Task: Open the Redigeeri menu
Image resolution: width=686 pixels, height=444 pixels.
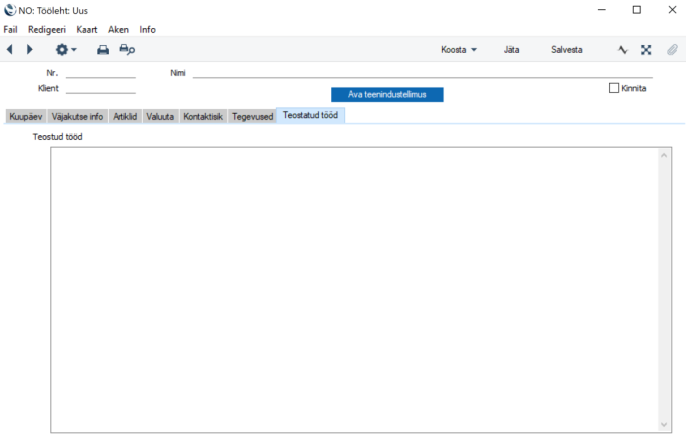Action: pos(47,29)
